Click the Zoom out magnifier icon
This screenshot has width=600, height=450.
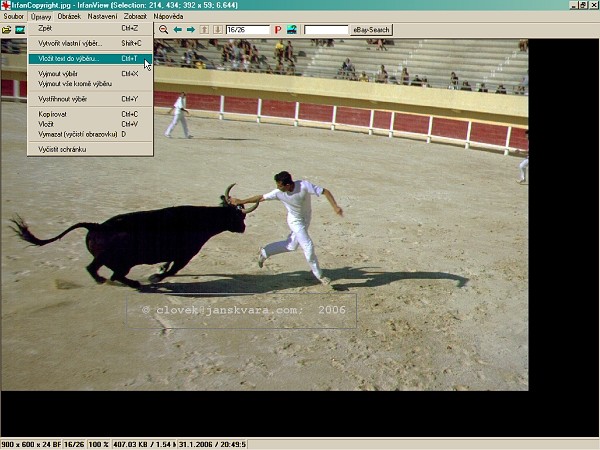point(164,30)
